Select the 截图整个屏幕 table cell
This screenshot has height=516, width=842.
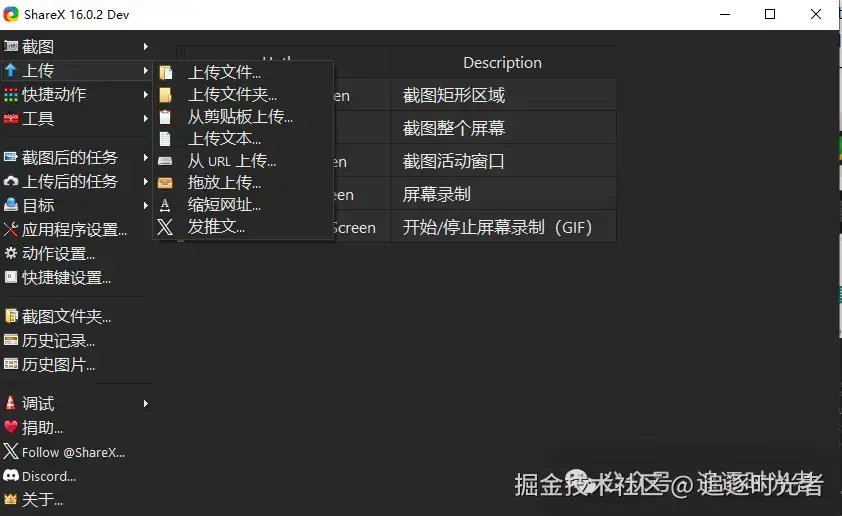point(503,128)
